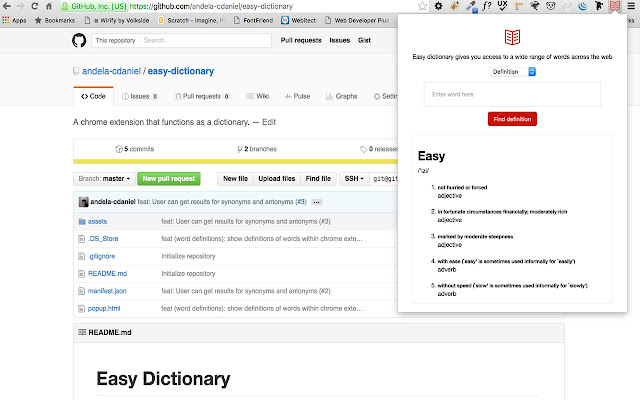Screen dimensions: 640x400
Task: Click the browser address bar URL
Action: [211, 6]
